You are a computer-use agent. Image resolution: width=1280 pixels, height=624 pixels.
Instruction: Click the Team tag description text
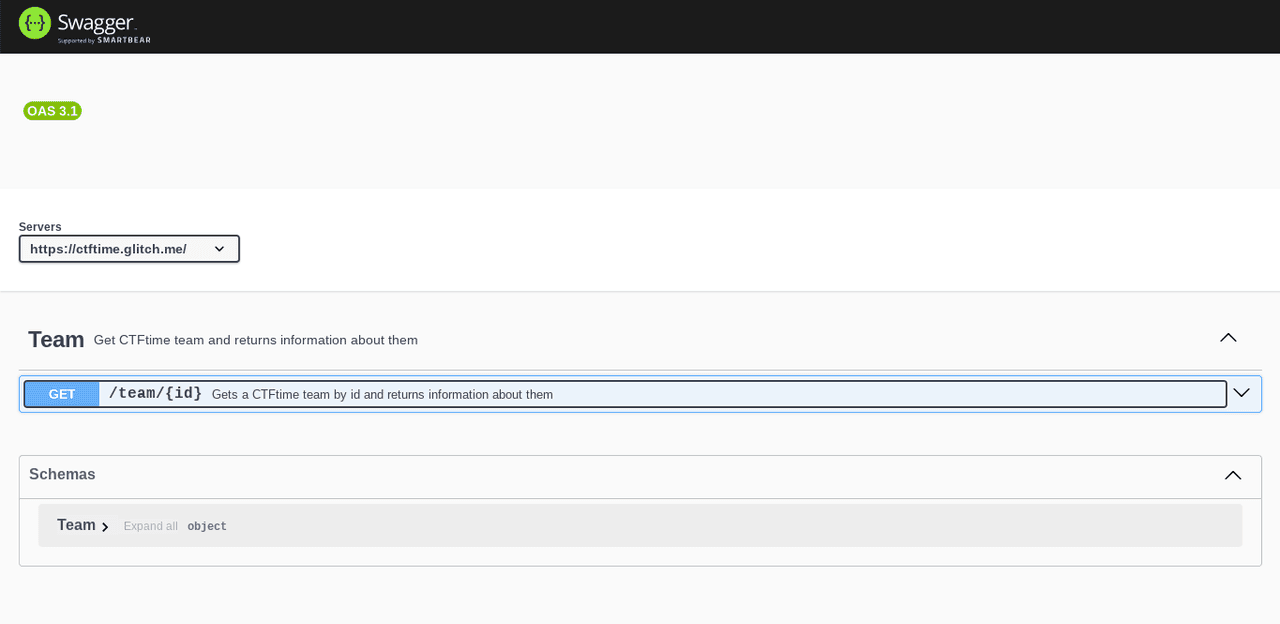pos(256,340)
